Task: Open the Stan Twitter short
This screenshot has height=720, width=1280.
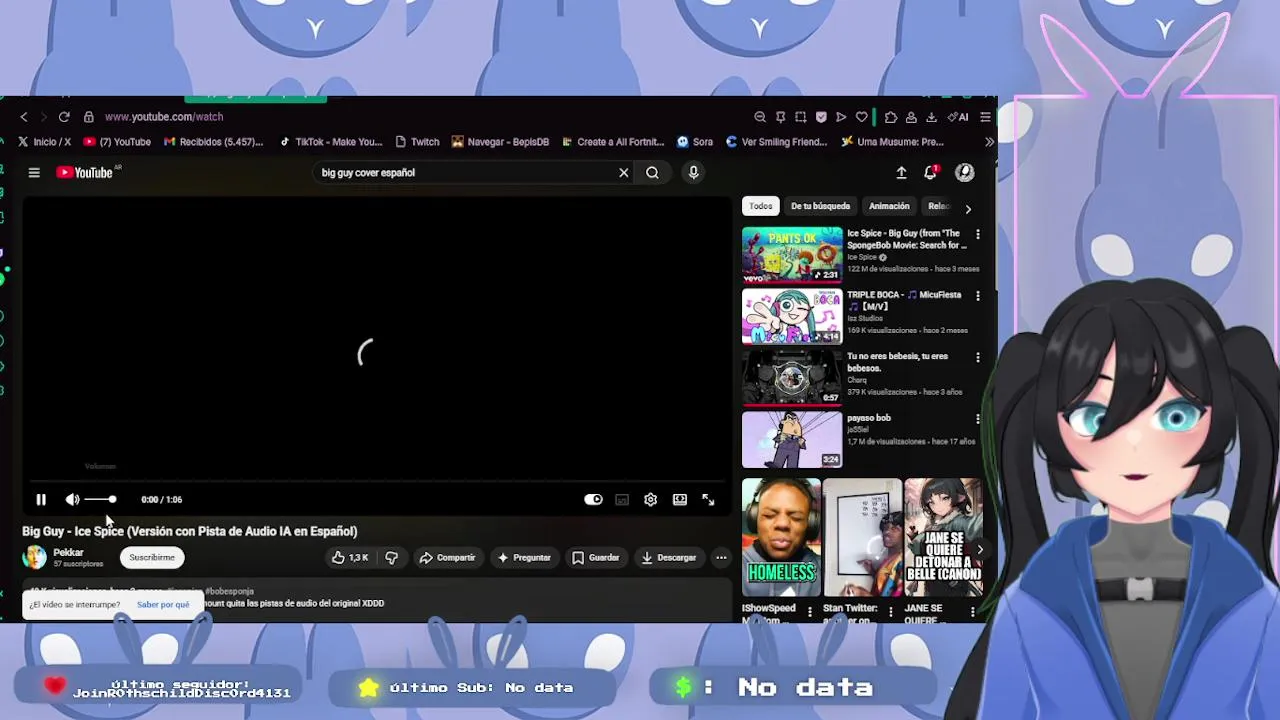Action: (862, 537)
